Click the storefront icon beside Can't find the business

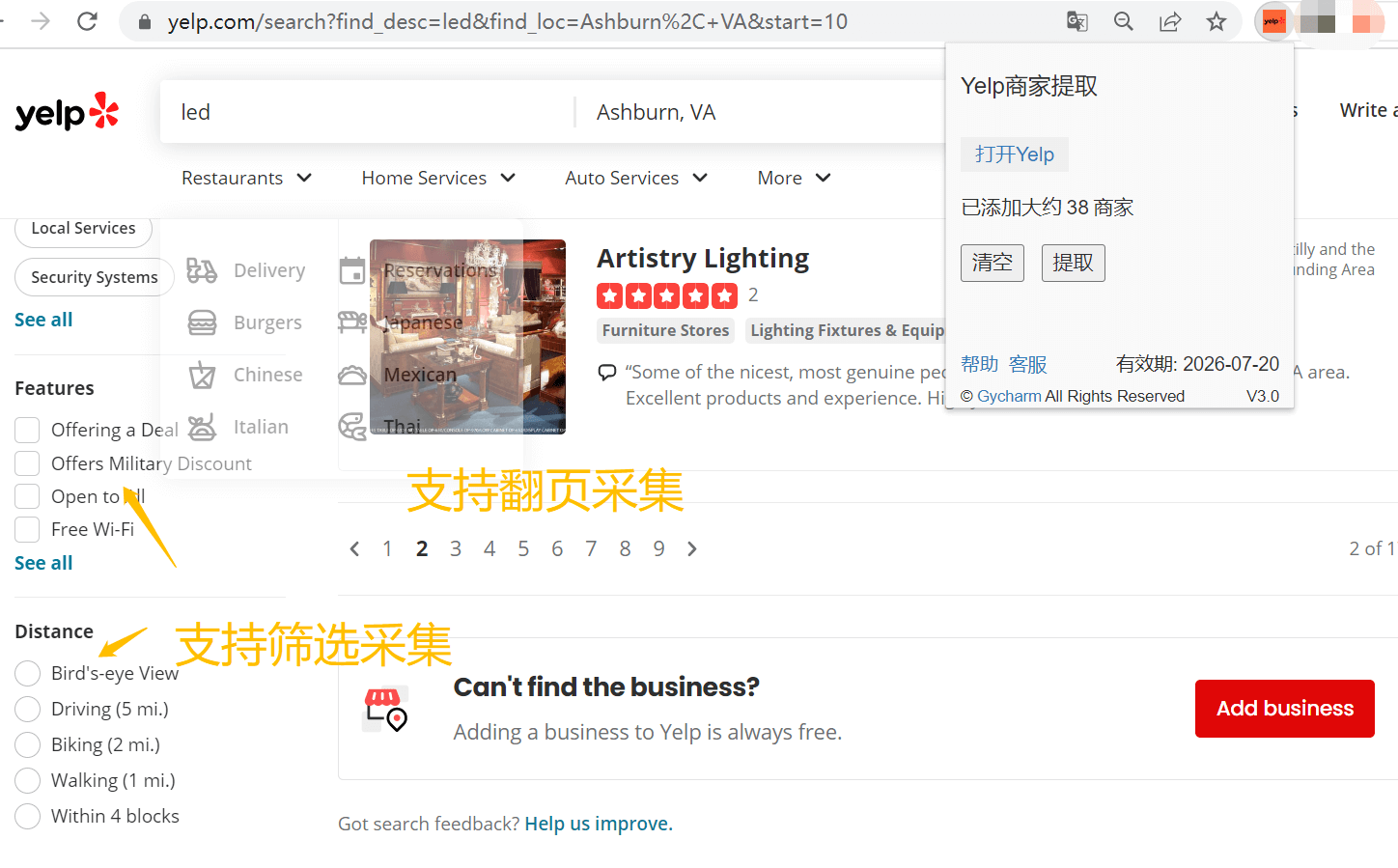click(385, 710)
